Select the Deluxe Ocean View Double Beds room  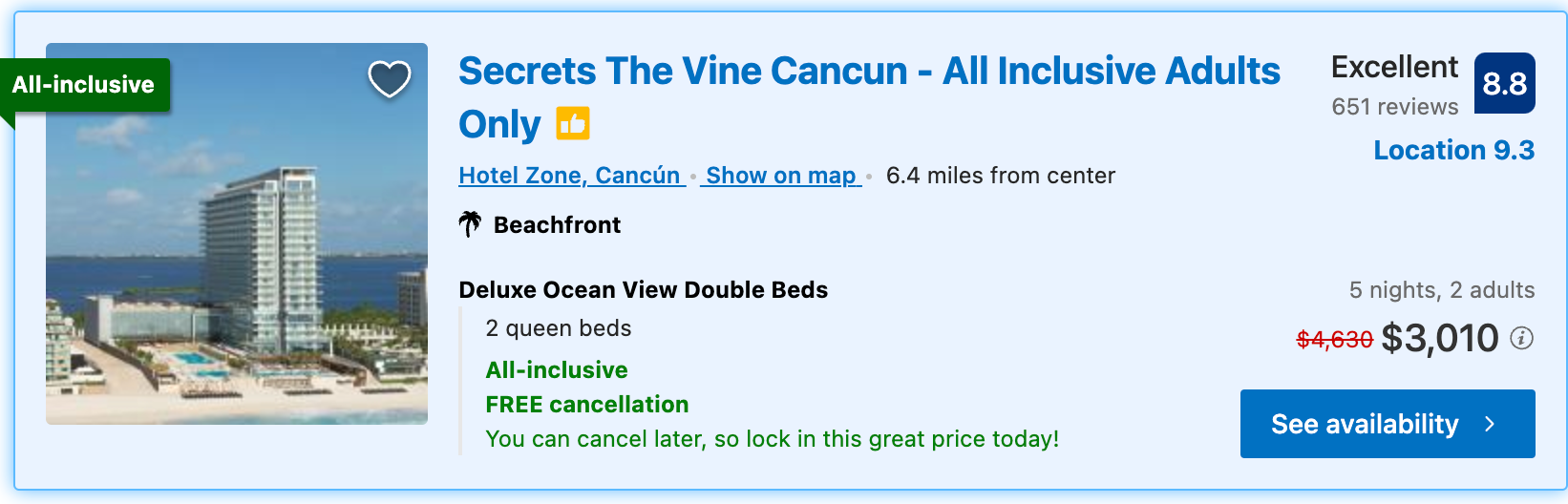tap(644, 290)
